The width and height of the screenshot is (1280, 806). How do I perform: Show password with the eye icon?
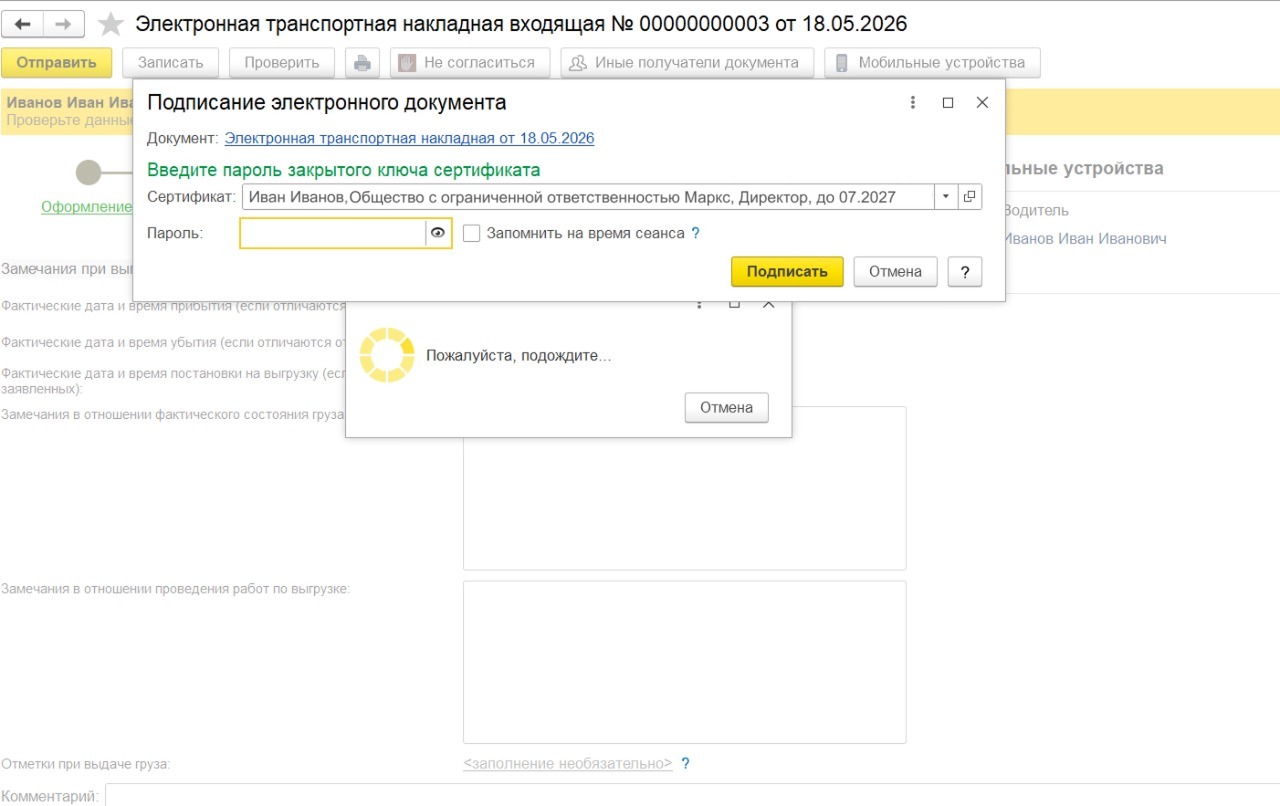438,233
